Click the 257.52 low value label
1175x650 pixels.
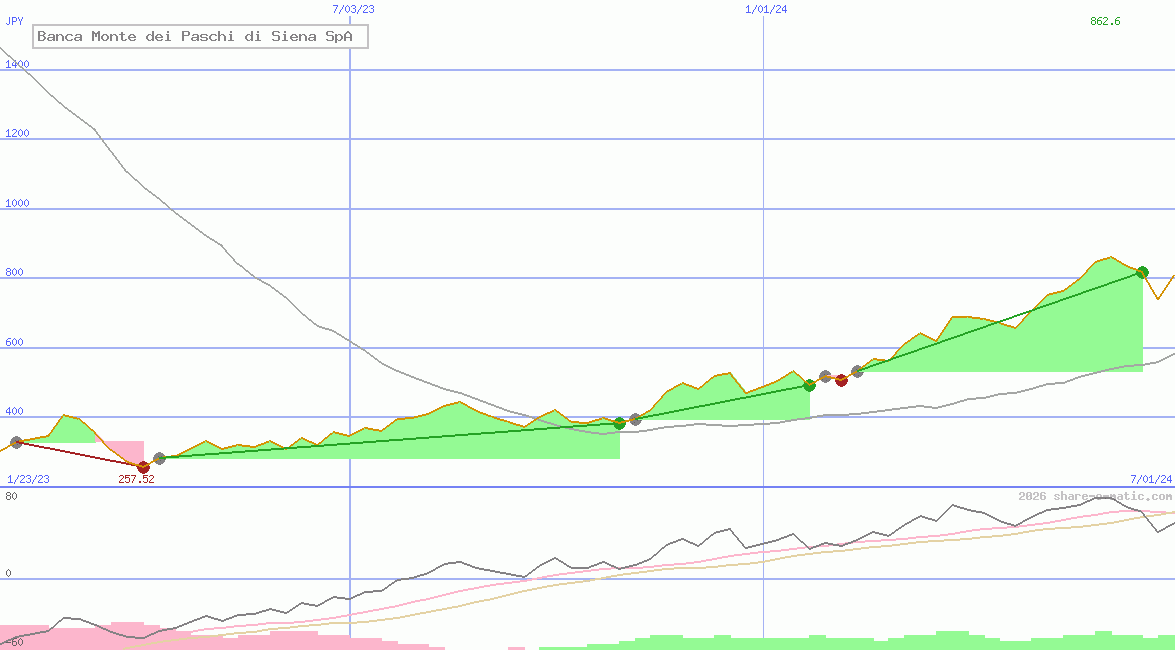pos(136,479)
